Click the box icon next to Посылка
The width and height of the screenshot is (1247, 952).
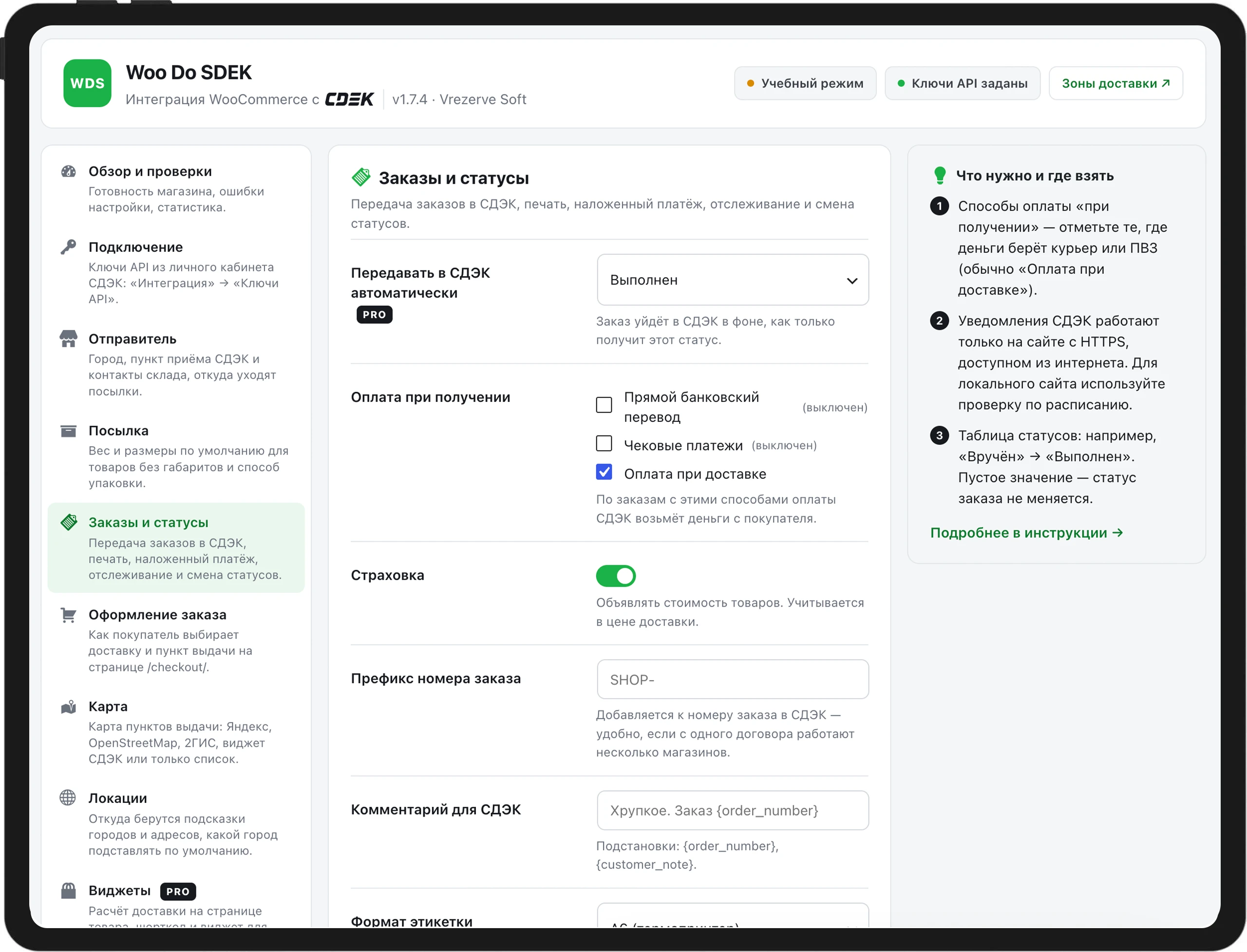click(69, 431)
